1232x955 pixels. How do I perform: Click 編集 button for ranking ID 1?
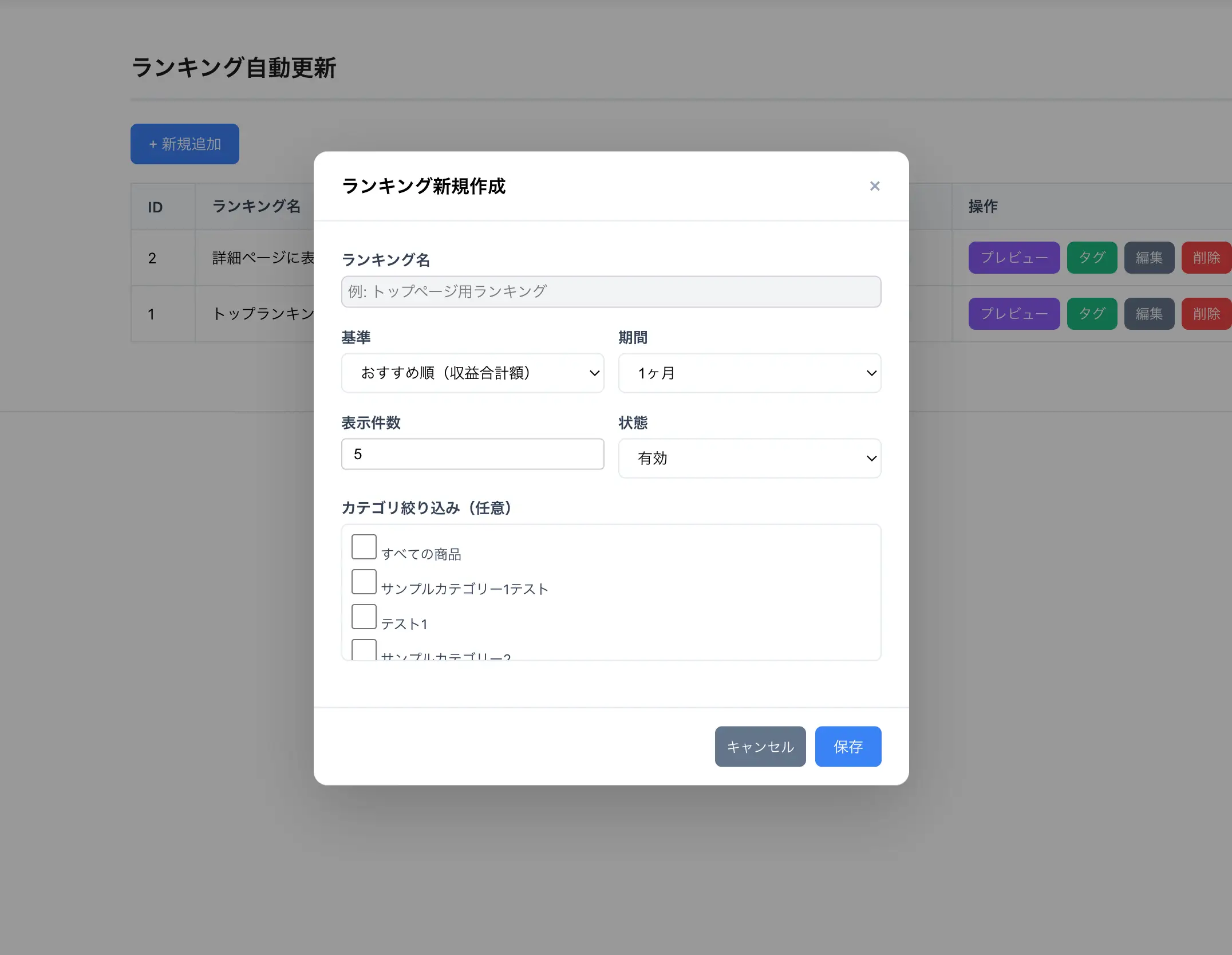click(x=1149, y=314)
